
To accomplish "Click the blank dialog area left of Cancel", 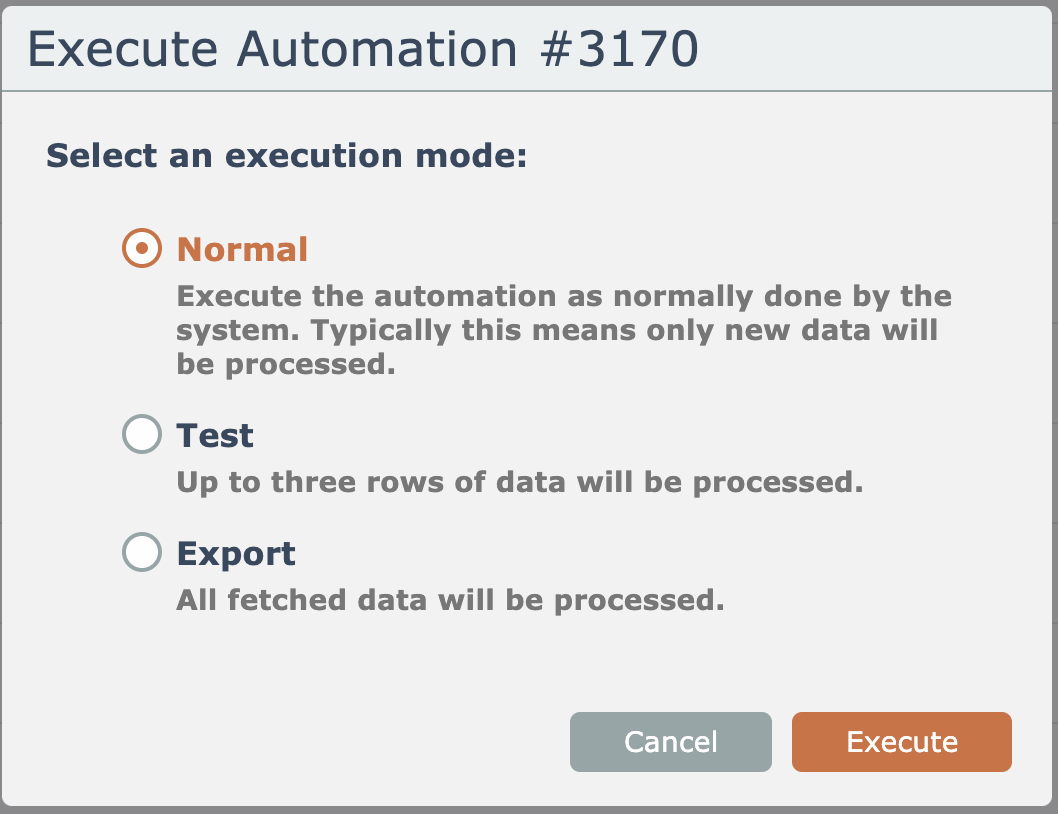I will tap(300, 741).
